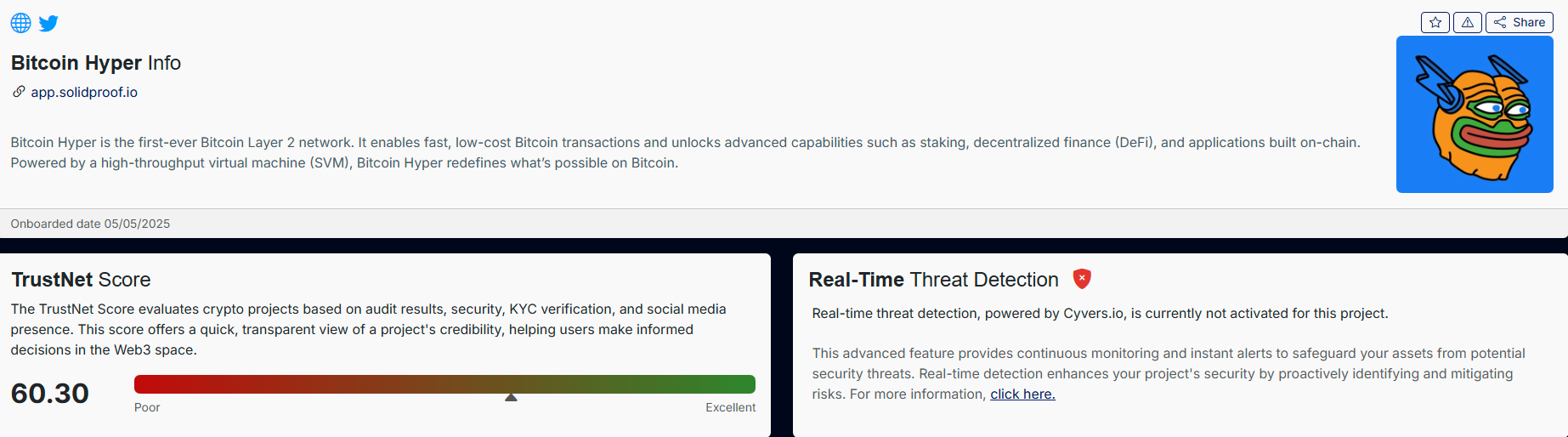Click the star favorite button
The height and width of the screenshot is (437, 1568).
[1435, 22]
